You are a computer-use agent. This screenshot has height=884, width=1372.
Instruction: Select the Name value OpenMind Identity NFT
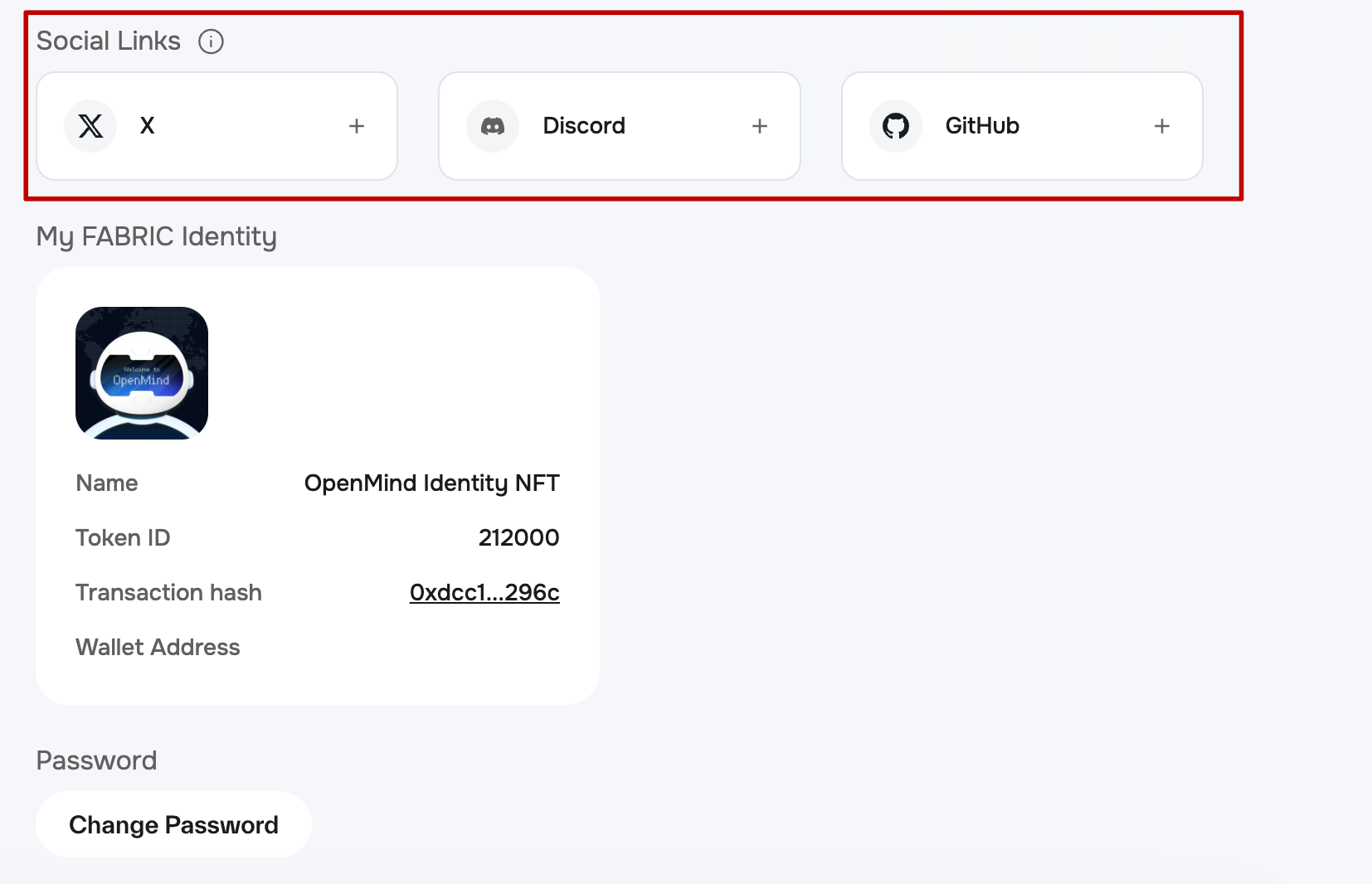coord(432,483)
